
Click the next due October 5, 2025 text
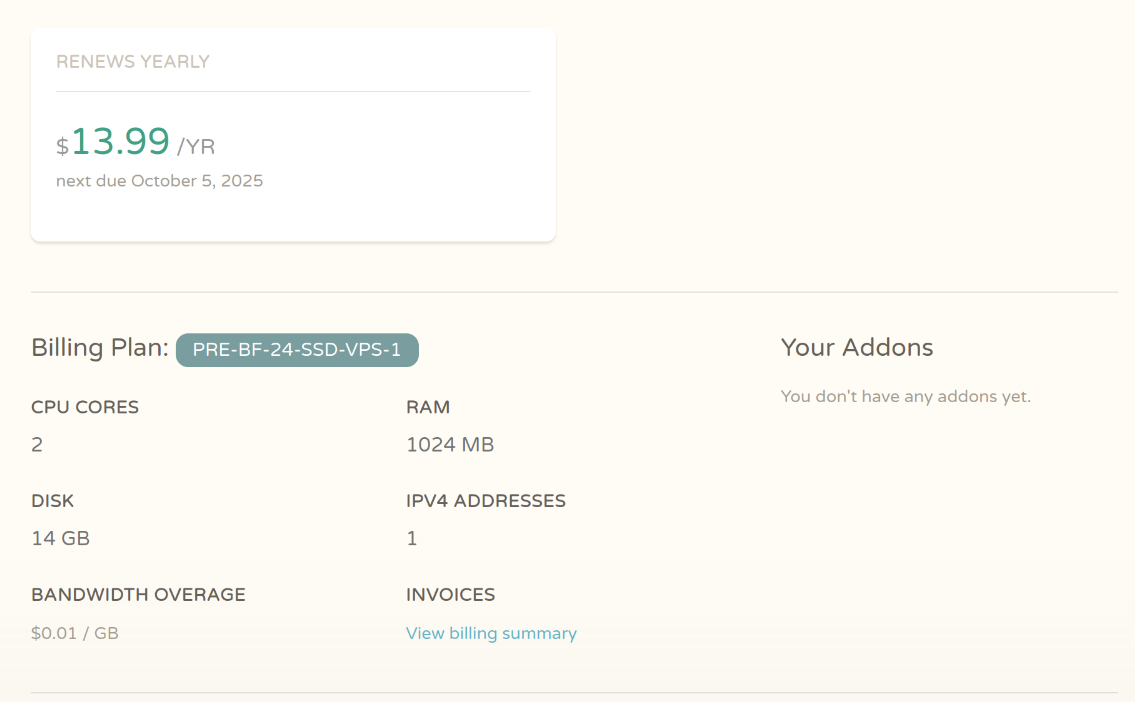click(x=159, y=181)
